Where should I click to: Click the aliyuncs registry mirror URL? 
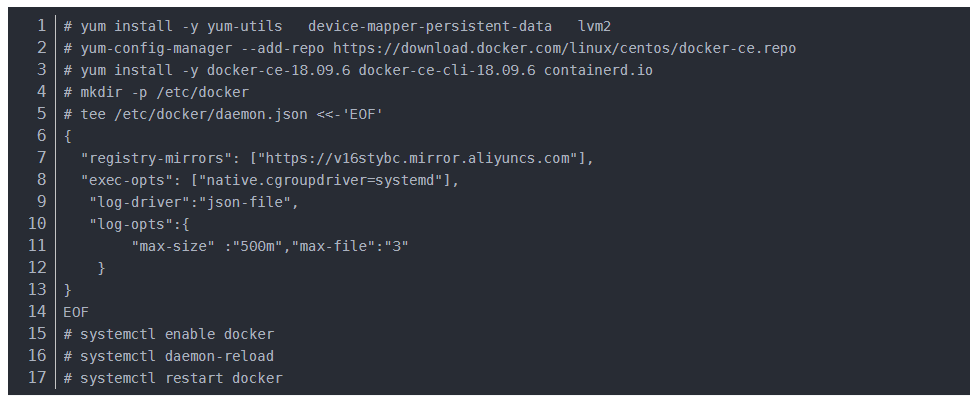(418, 158)
